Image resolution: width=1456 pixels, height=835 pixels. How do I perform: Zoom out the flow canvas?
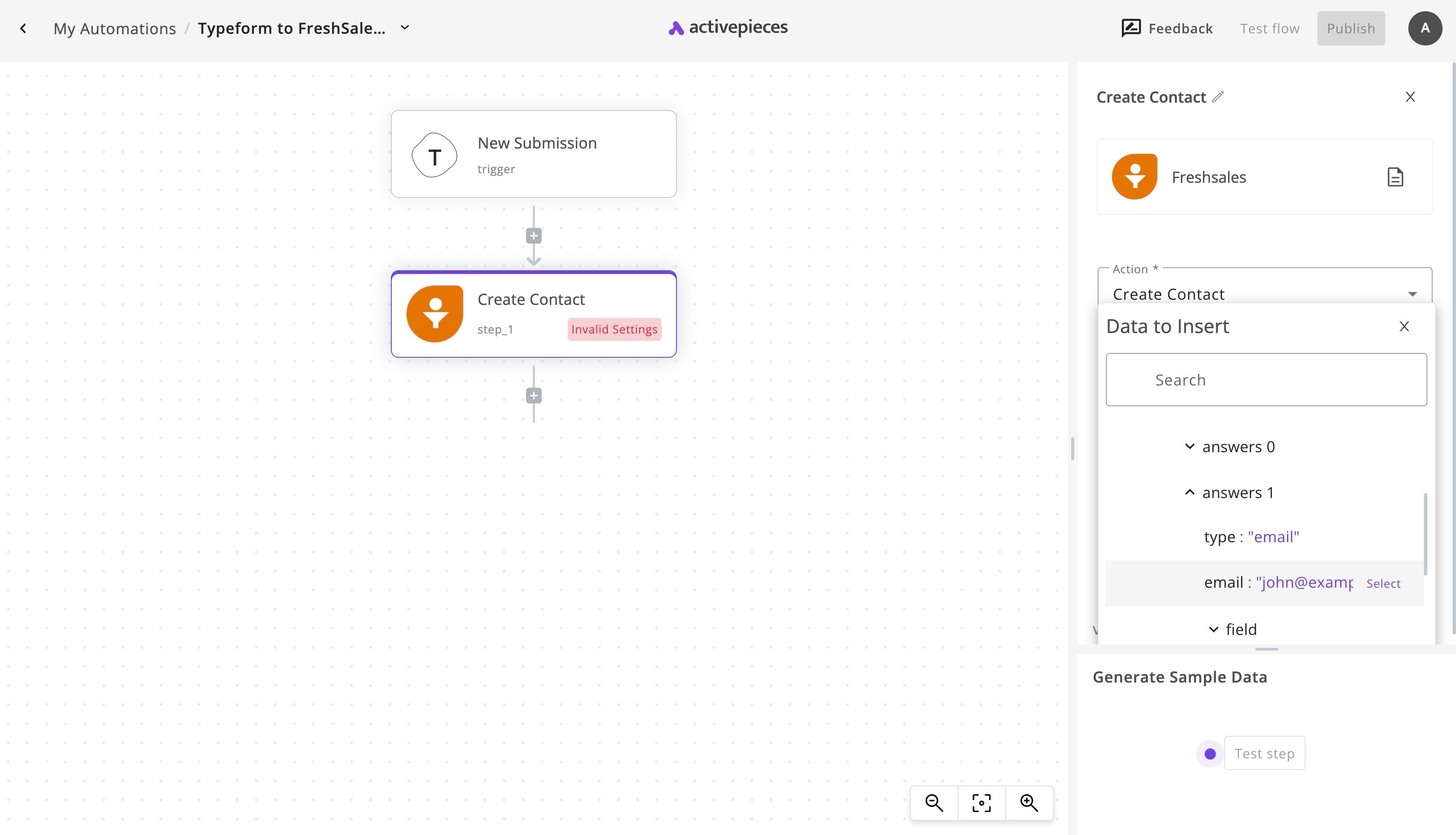[934, 803]
